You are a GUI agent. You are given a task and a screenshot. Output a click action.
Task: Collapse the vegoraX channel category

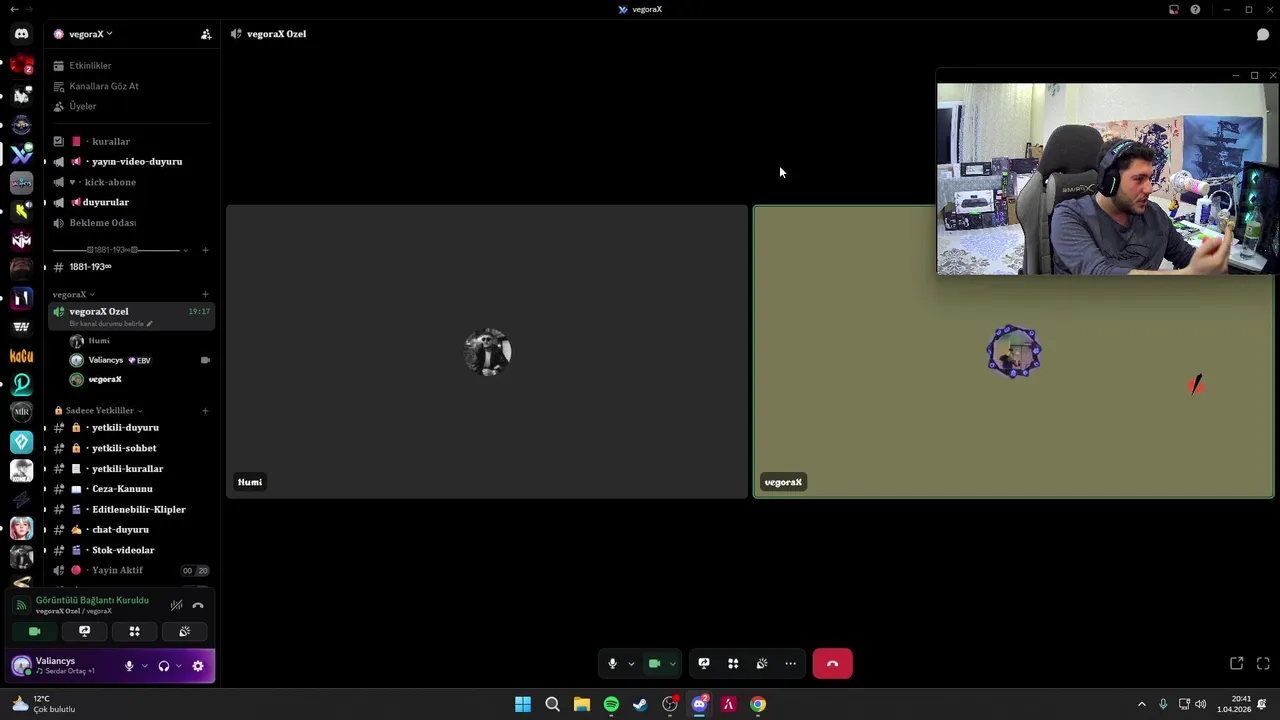click(73, 294)
